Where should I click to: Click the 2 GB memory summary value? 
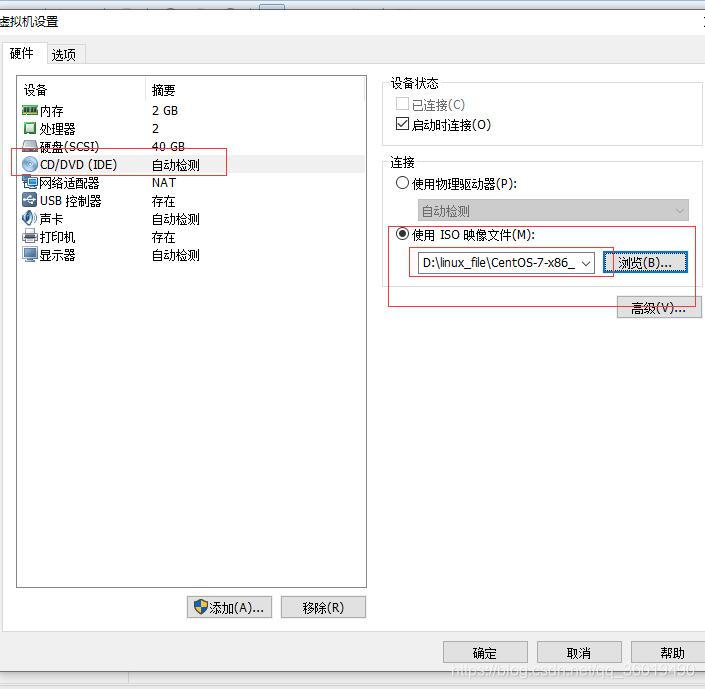[165, 110]
